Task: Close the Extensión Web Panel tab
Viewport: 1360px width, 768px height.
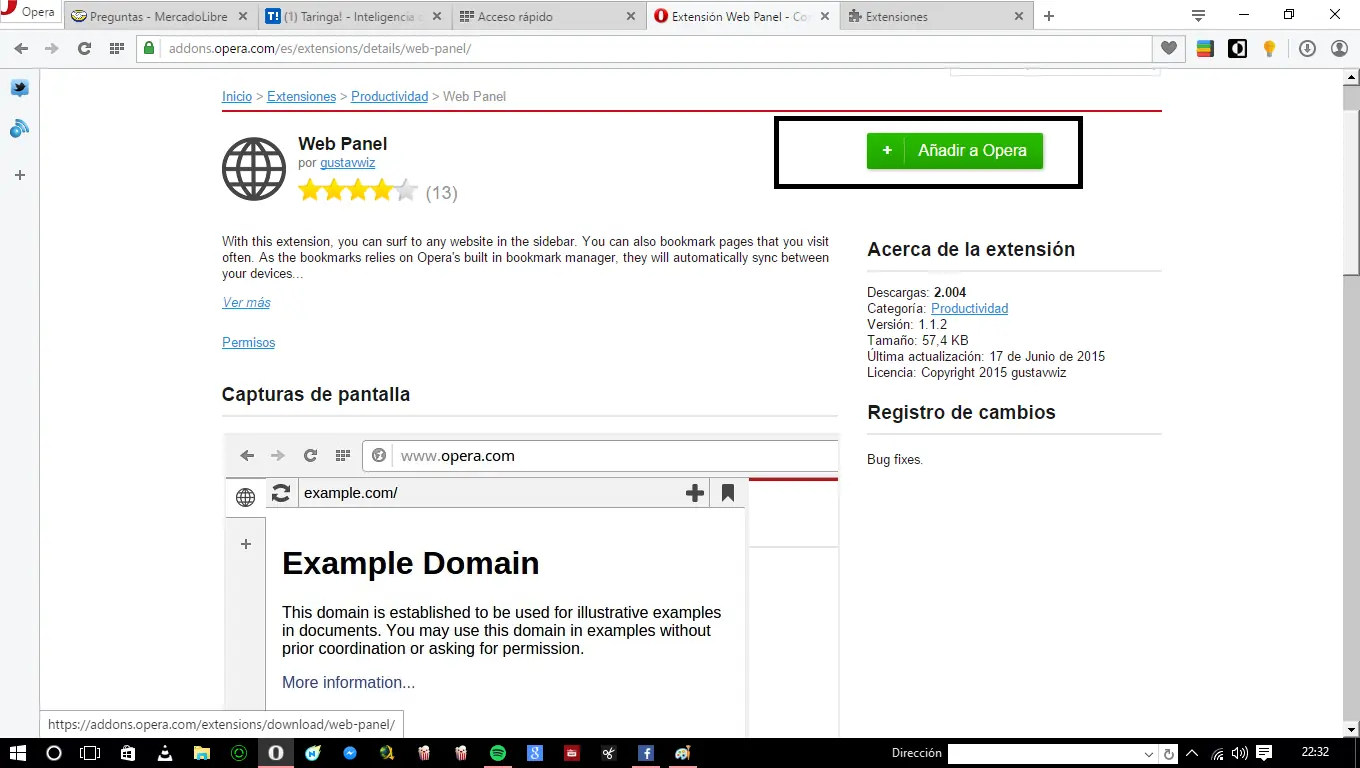Action: pyautogui.click(x=823, y=17)
